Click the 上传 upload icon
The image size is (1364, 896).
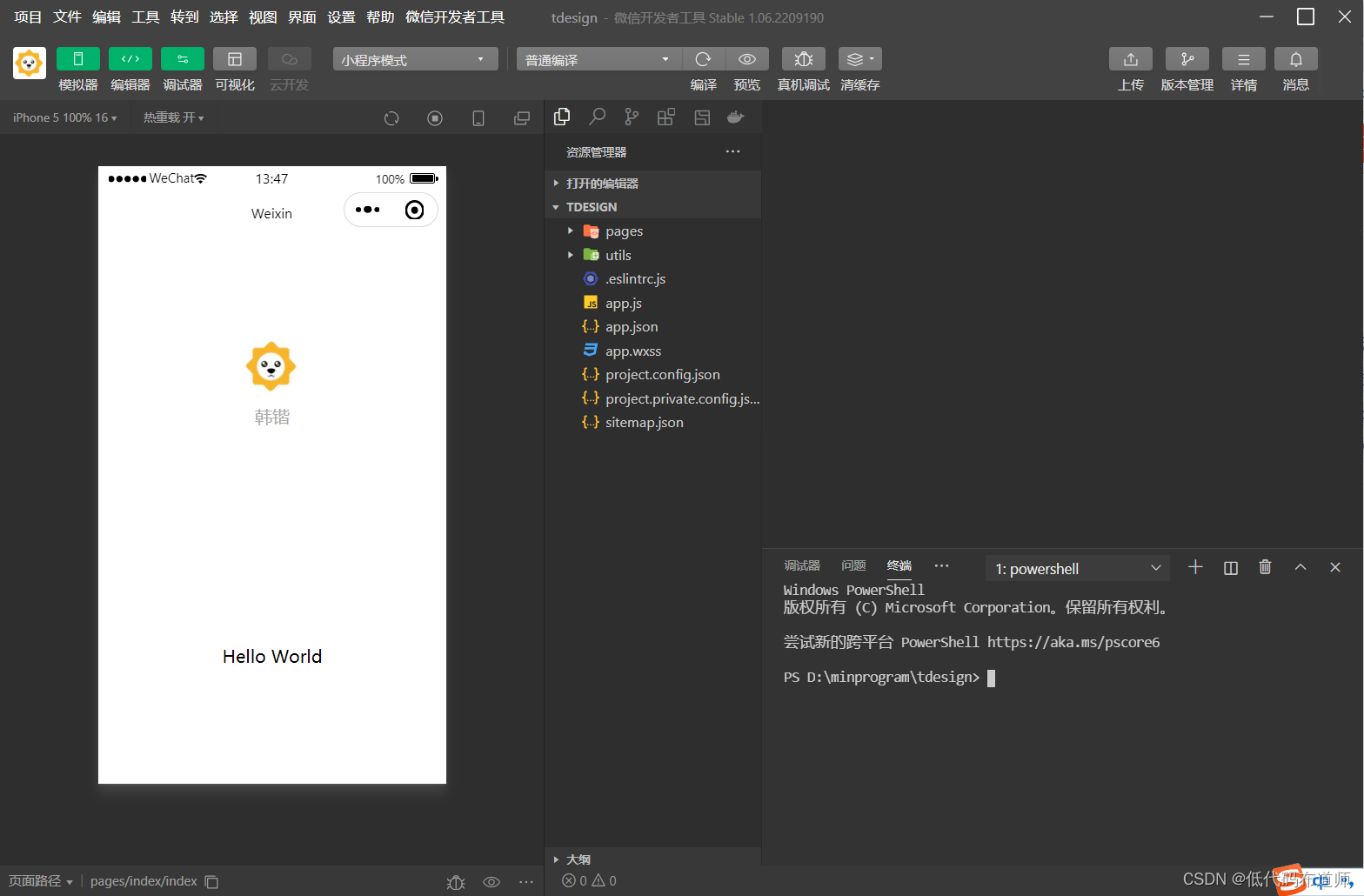pyautogui.click(x=1131, y=59)
